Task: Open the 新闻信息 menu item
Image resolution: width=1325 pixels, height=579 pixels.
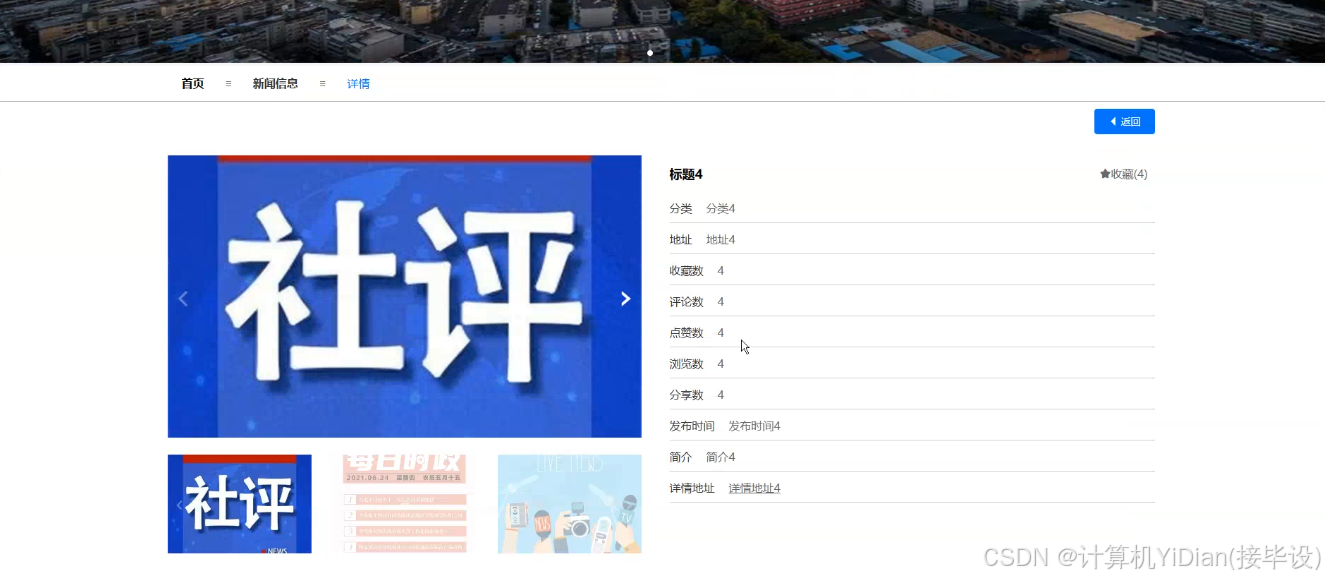Action: click(x=274, y=83)
